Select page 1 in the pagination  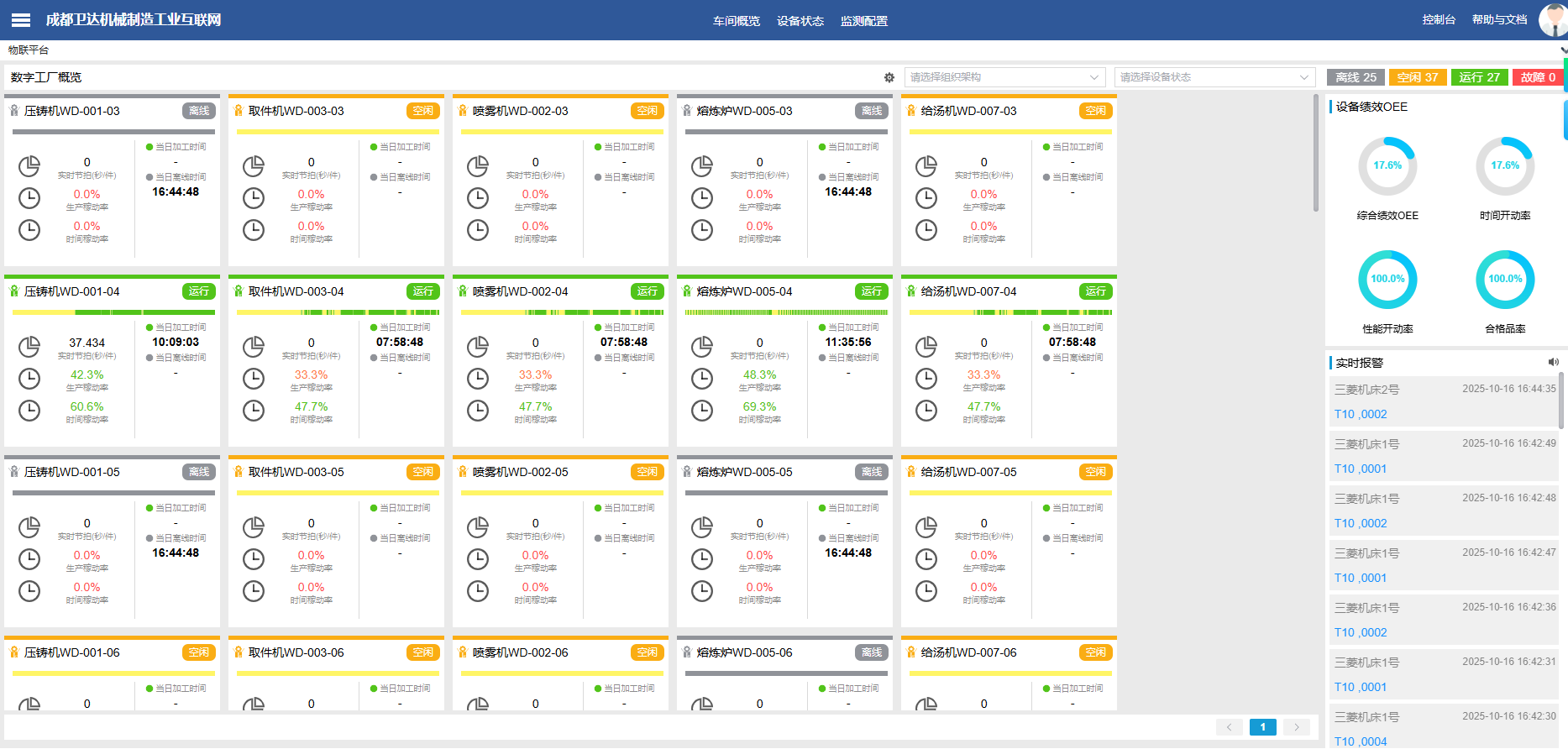(x=1262, y=727)
